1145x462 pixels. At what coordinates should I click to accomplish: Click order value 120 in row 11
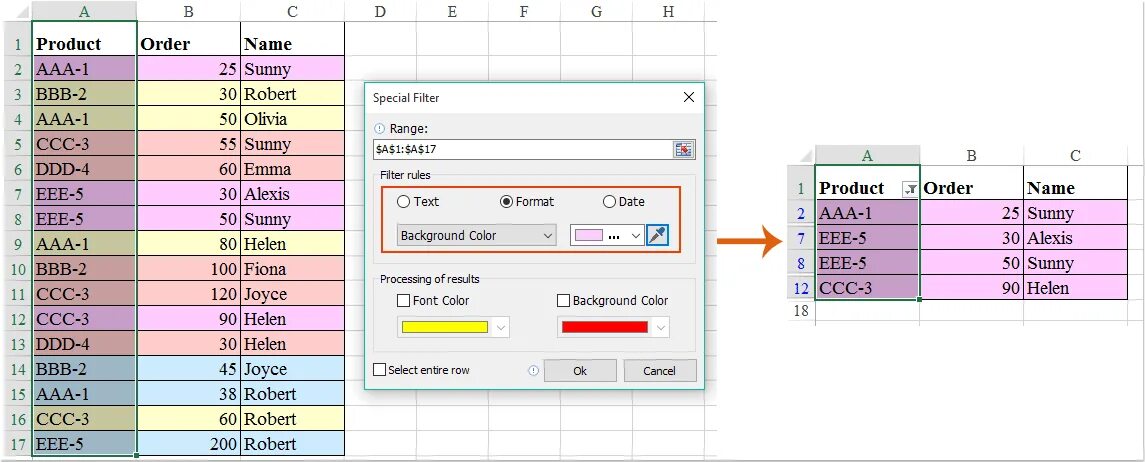[x=189, y=294]
